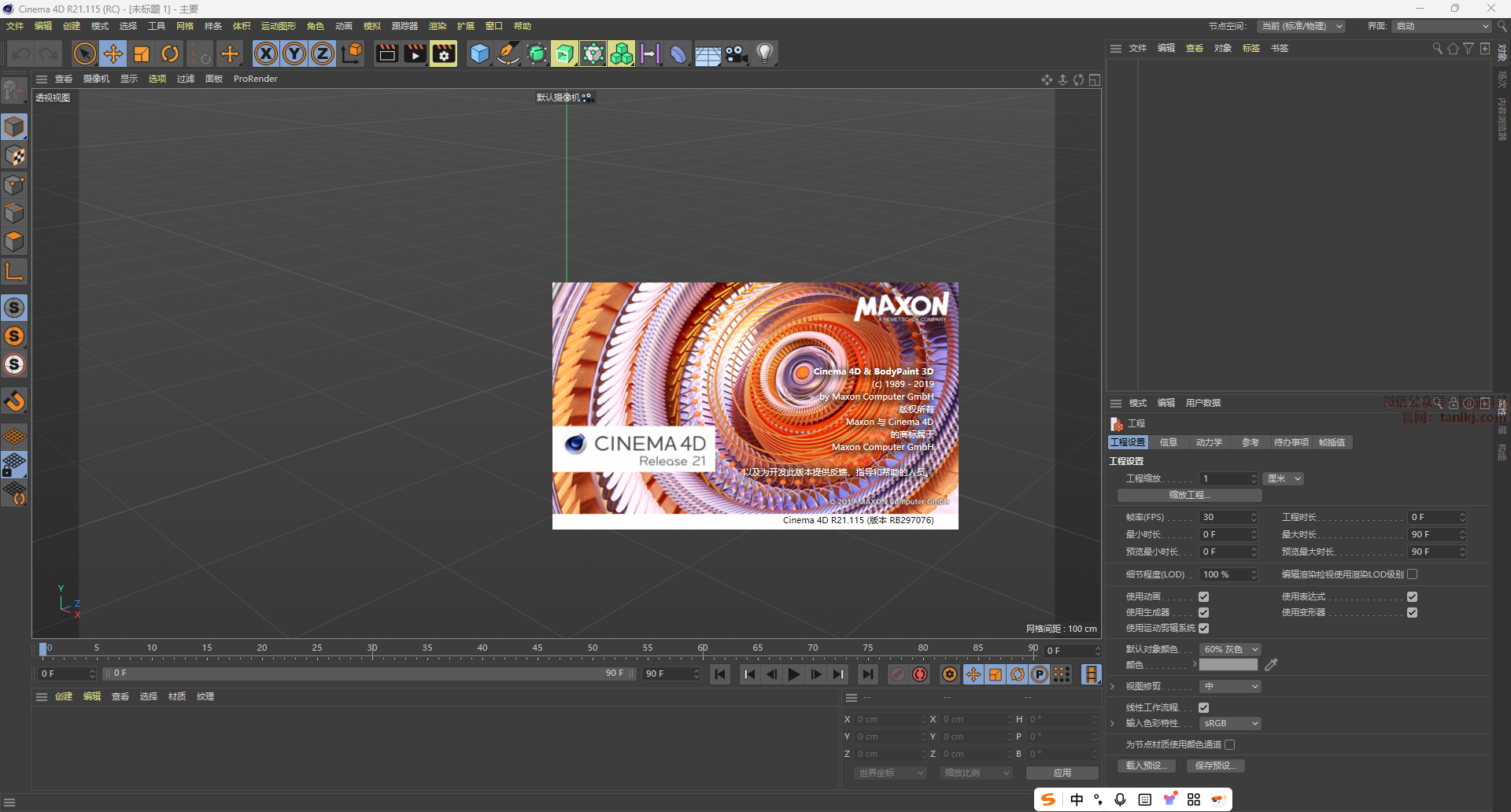This screenshot has height=812, width=1511.
Task: Open the 默认对象颜色 dropdown
Action: (1230, 649)
